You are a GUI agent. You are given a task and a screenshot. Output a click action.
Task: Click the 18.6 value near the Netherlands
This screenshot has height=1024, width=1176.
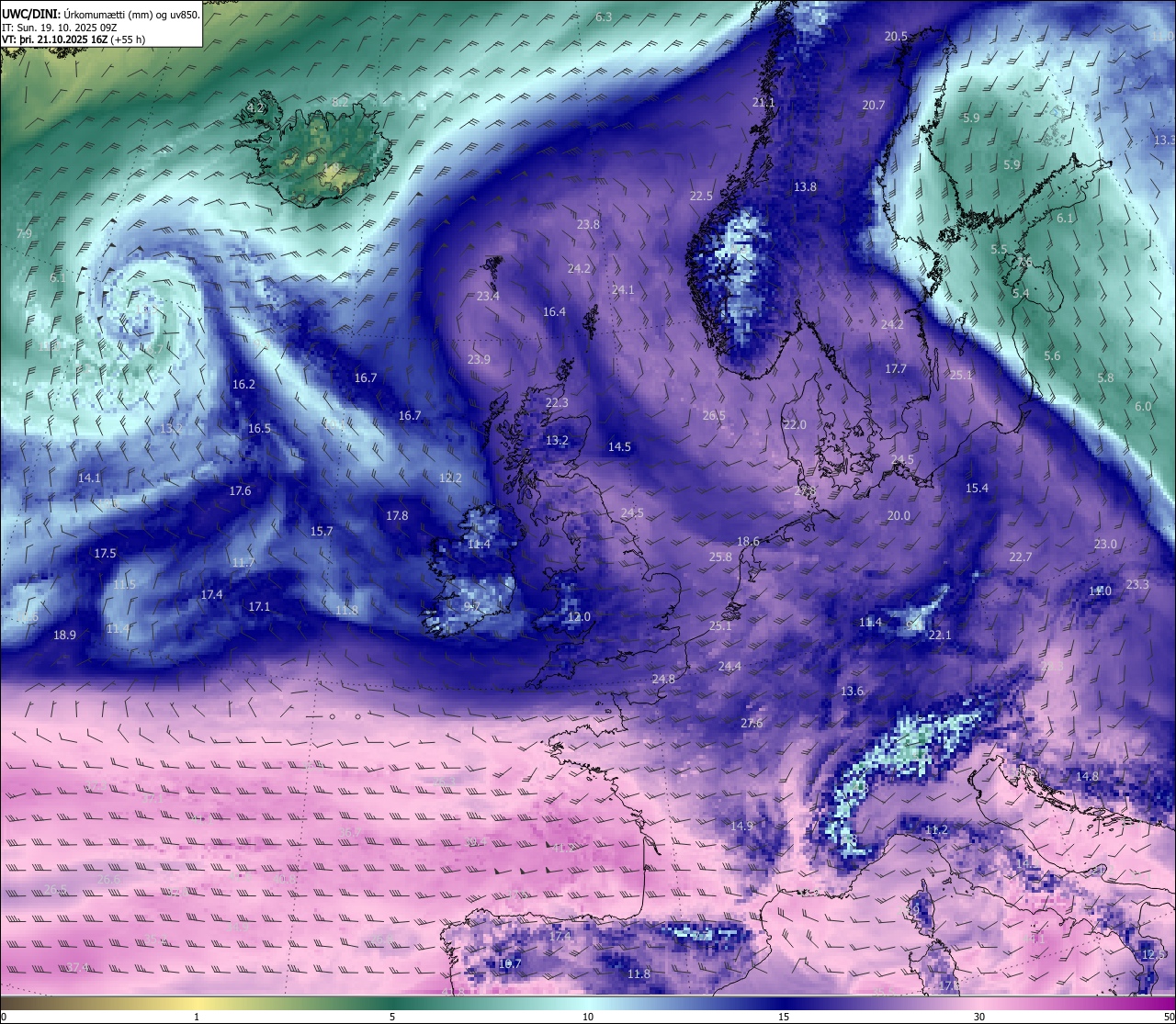tap(749, 541)
